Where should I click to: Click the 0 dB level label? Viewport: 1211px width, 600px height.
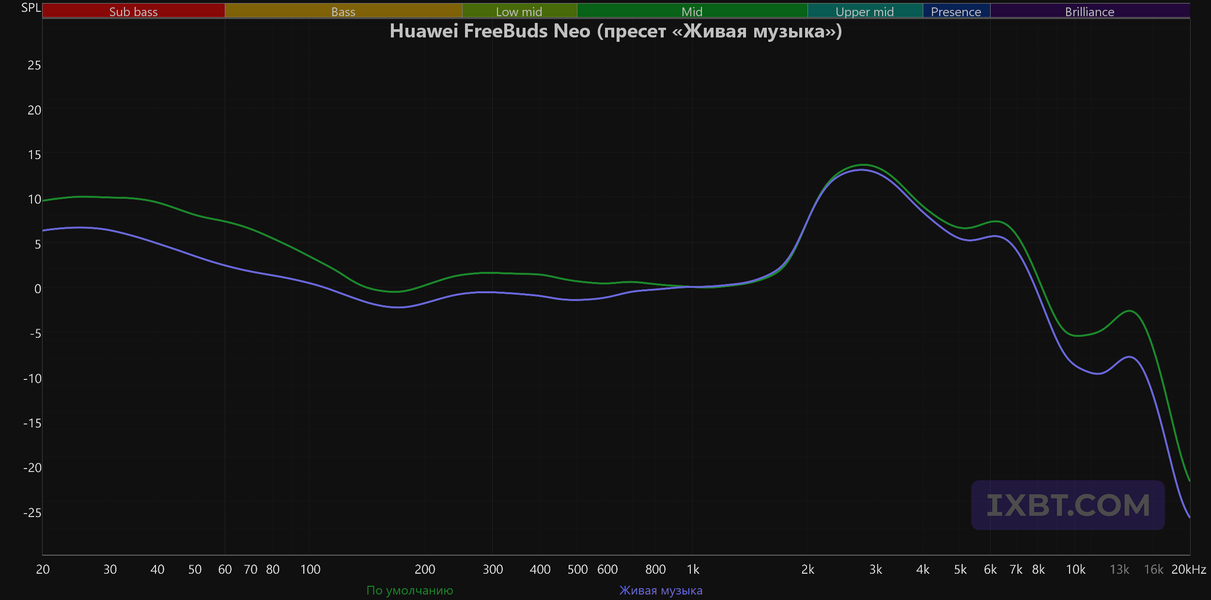click(x=36, y=288)
